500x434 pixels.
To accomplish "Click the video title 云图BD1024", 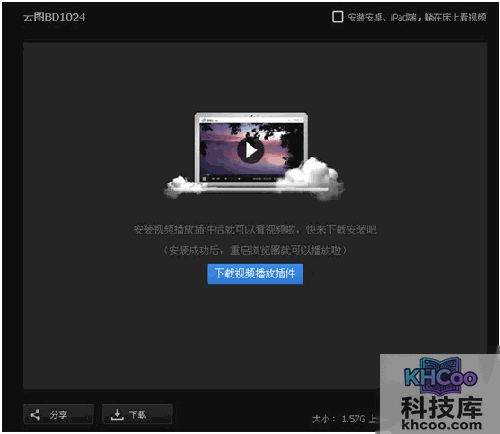I will click(54, 17).
